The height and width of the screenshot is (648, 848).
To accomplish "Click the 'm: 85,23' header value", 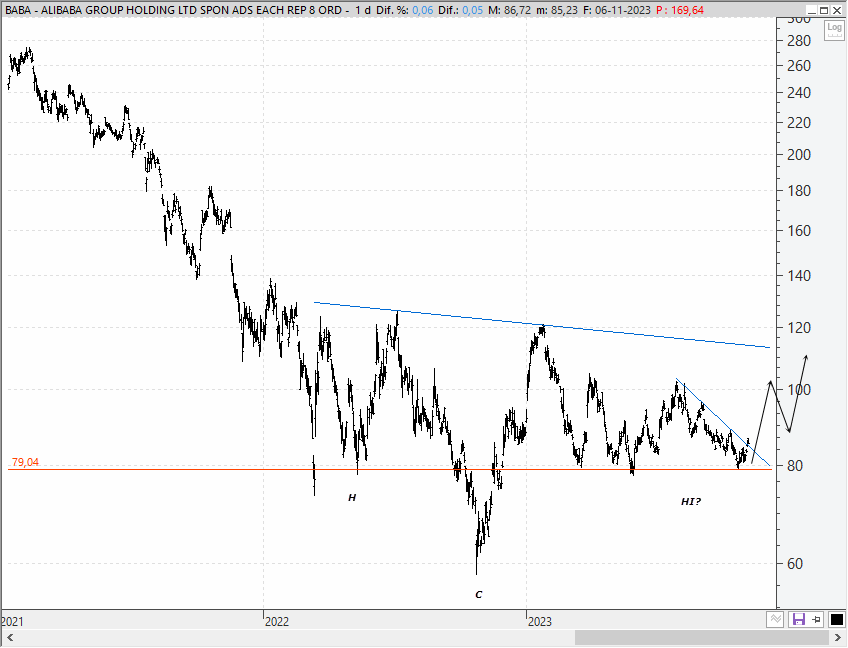I will (x=557, y=10).
